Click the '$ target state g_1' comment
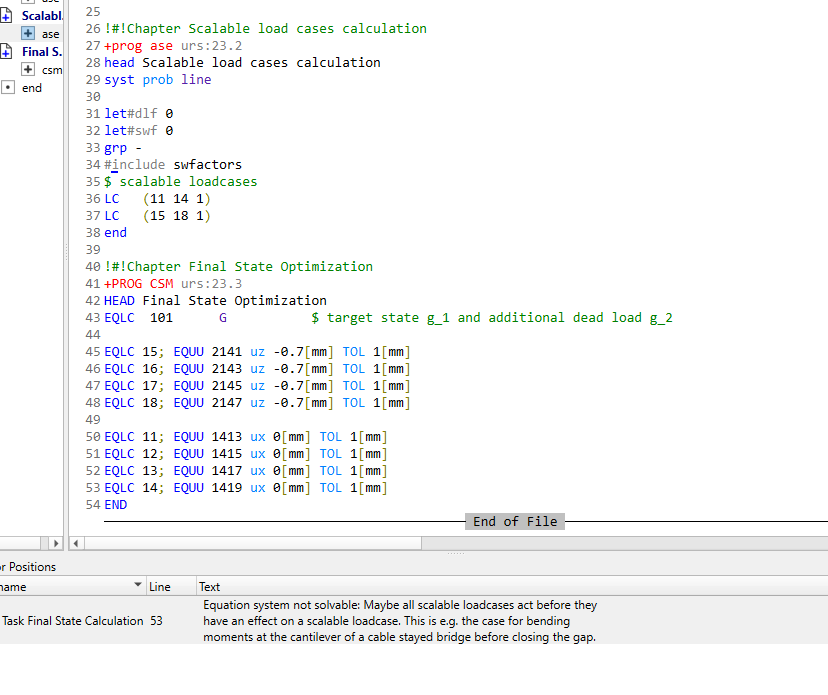Image resolution: width=828 pixels, height=695 pixels. click(492, 317)
